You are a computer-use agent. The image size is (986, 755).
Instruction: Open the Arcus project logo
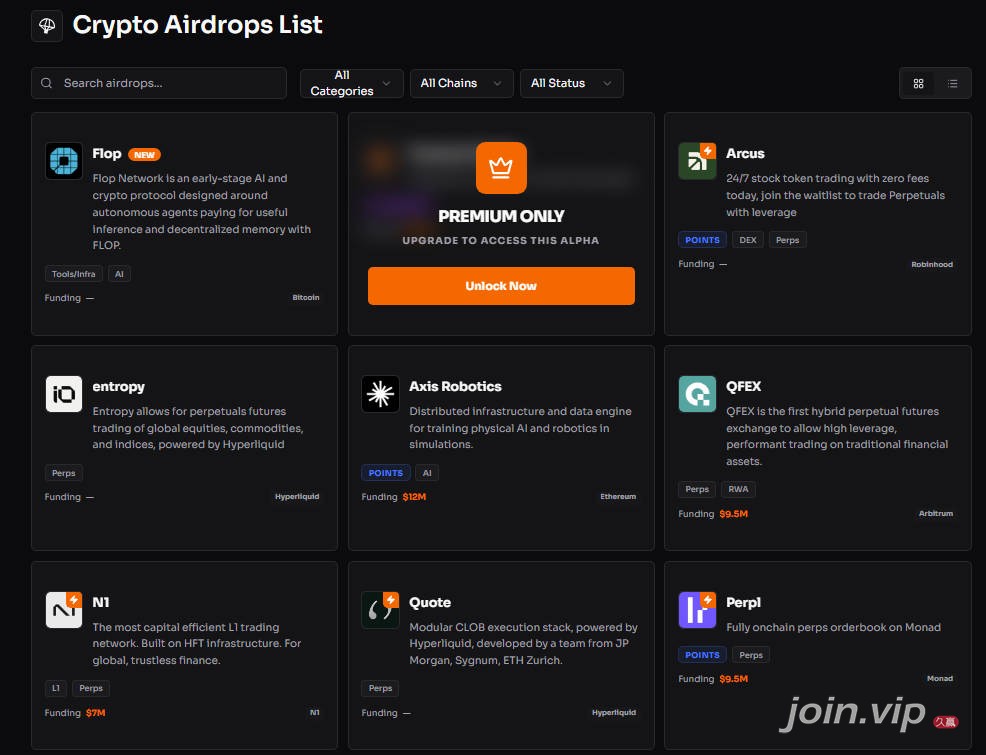(697, 161)
